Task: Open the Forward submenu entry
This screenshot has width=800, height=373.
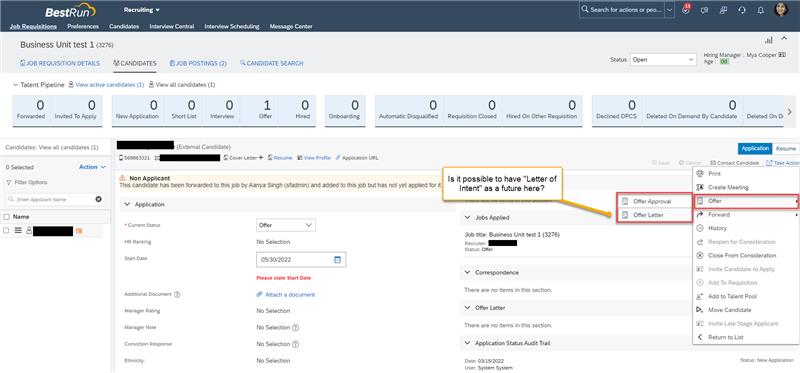Action: click(x=745, y=215)
